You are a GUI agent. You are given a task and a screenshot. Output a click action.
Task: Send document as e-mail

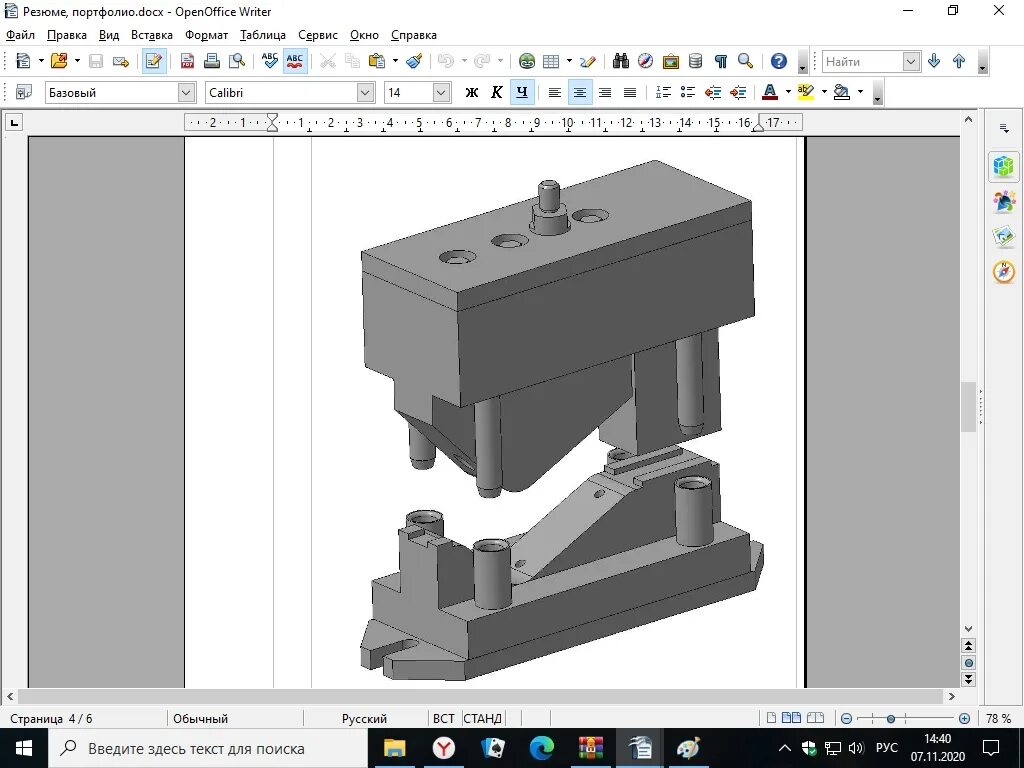(121, 61)
